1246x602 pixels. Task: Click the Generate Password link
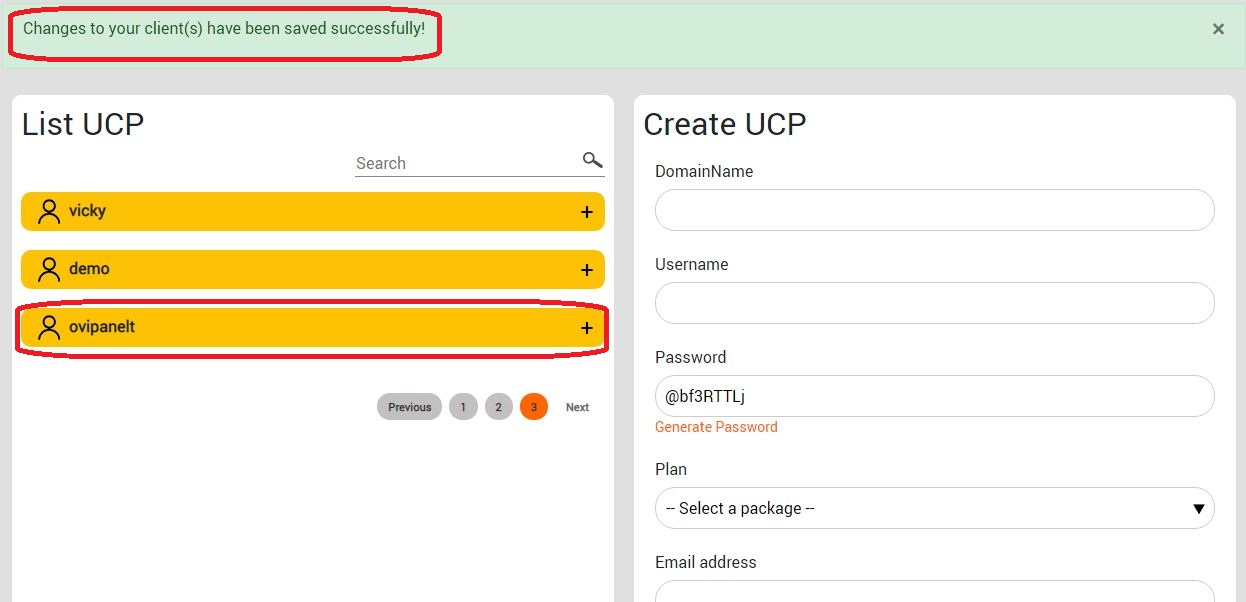[716, 427]
